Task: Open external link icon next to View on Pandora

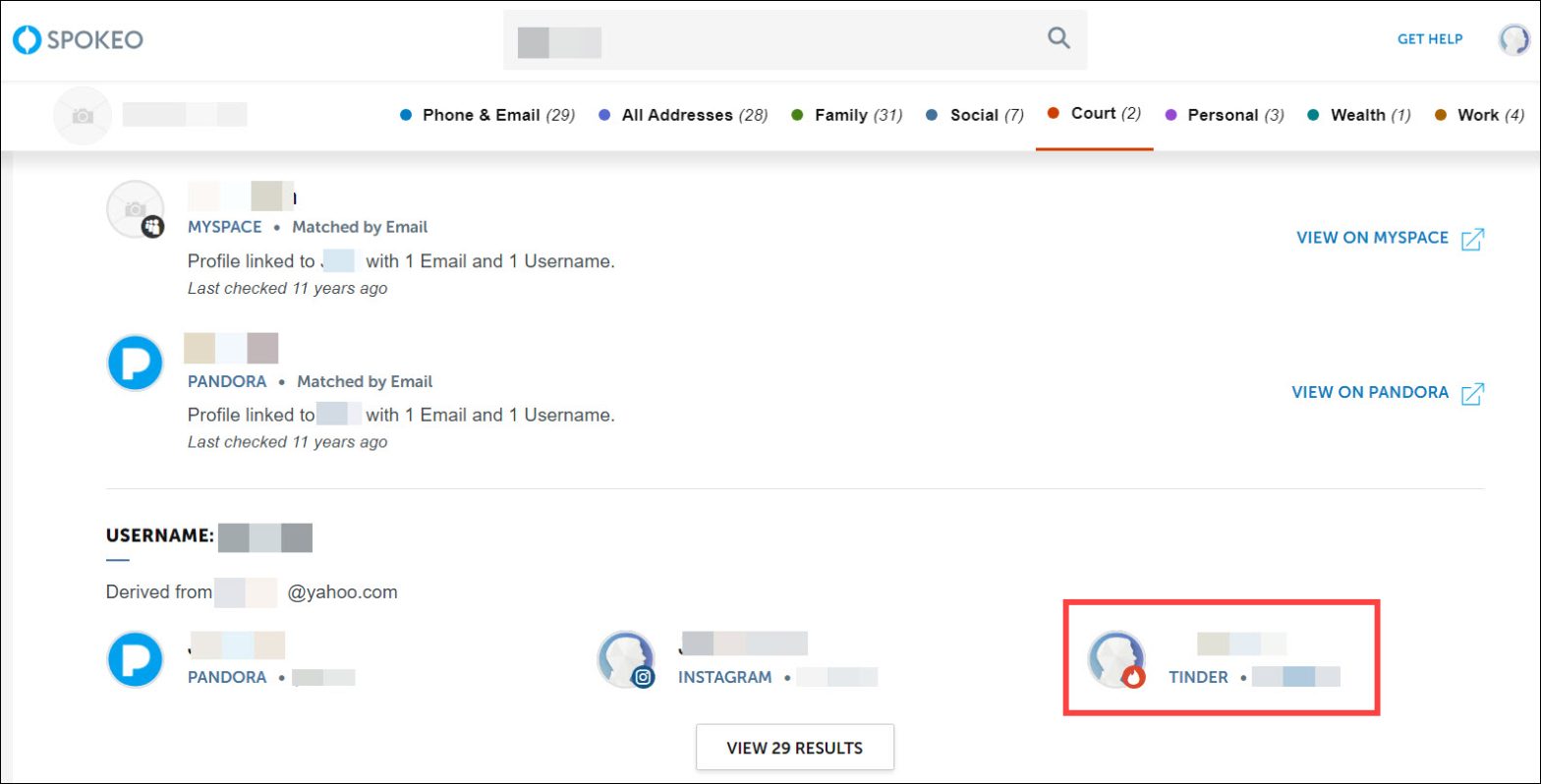Action: (x=1472, y=393)
